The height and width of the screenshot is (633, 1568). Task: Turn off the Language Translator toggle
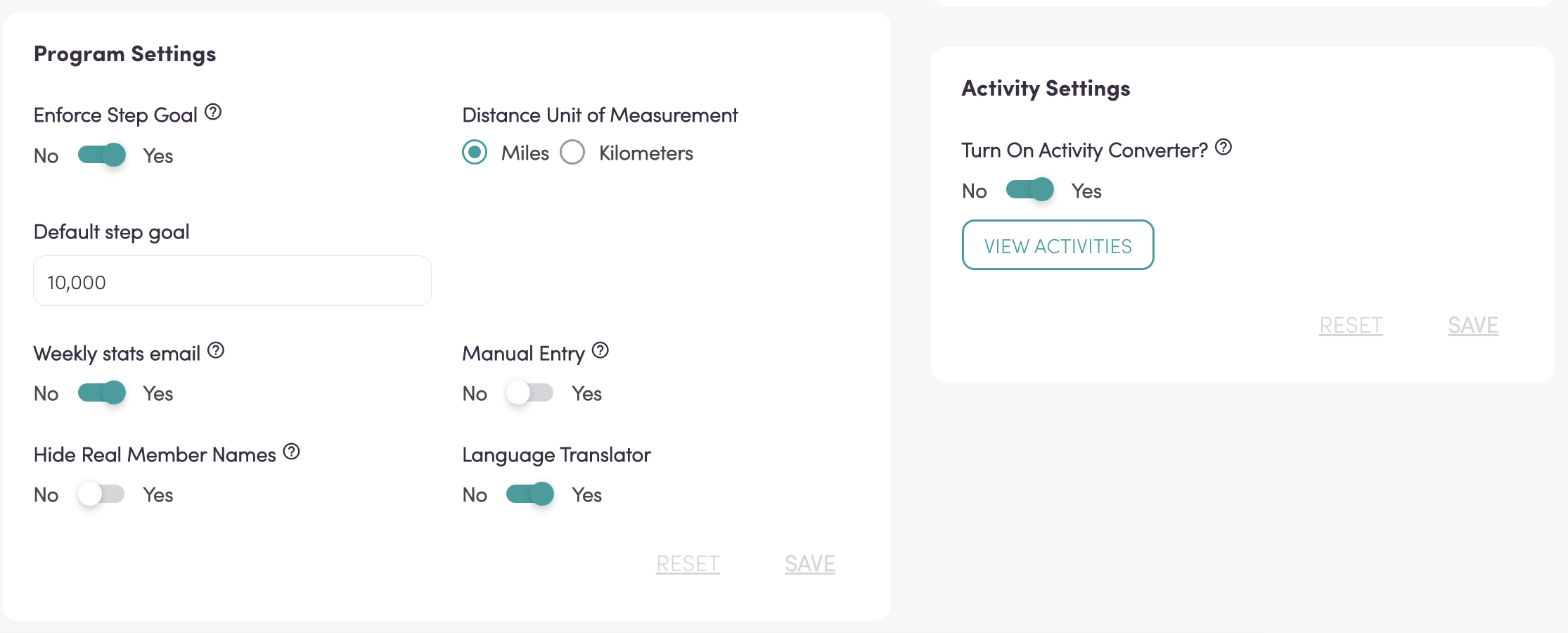[529, 494]
